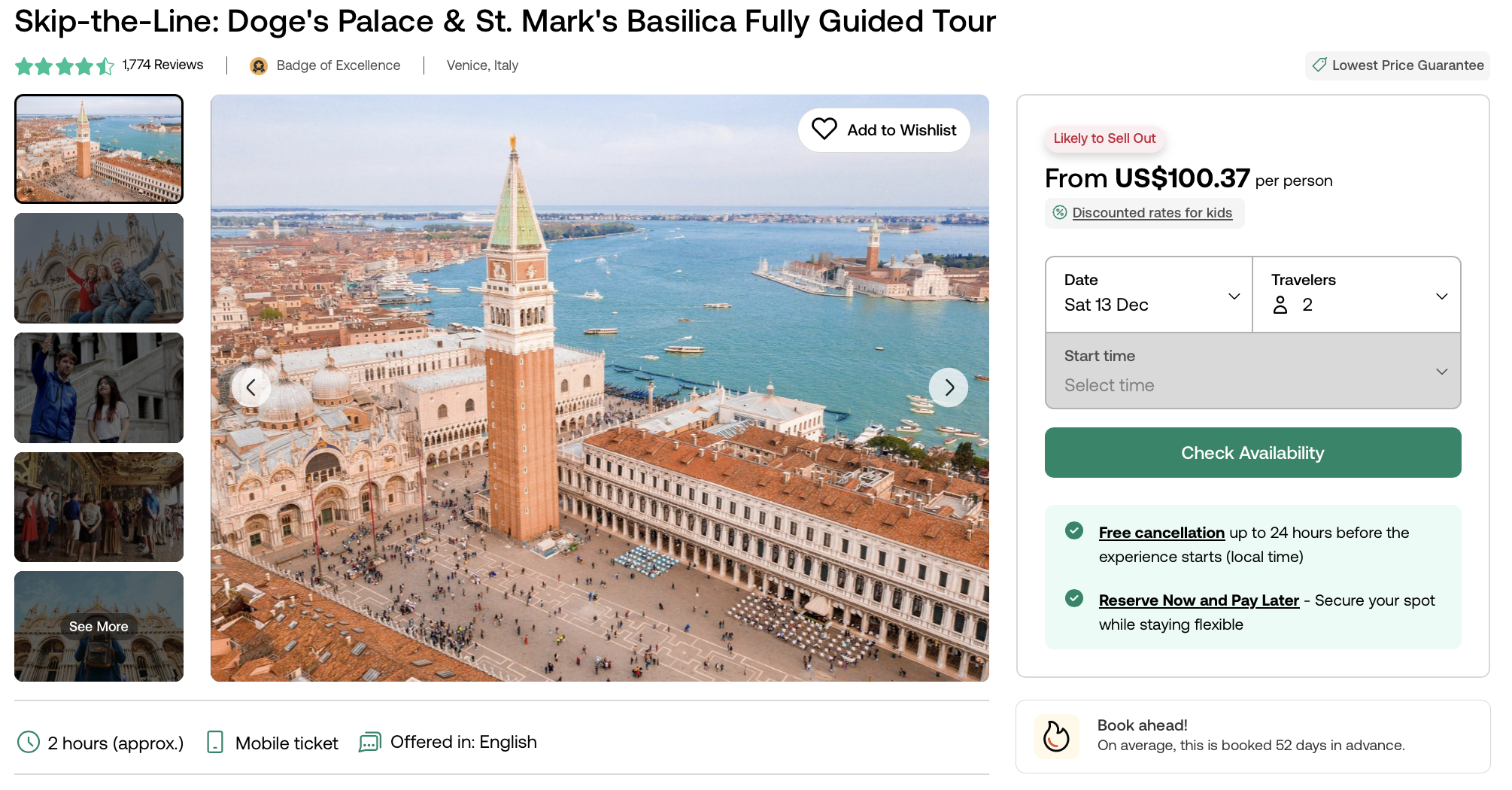Open Reserve Now and Pay Later link
The width and height of the screenshot is (1512, 790).
(x=1198, y=600)
